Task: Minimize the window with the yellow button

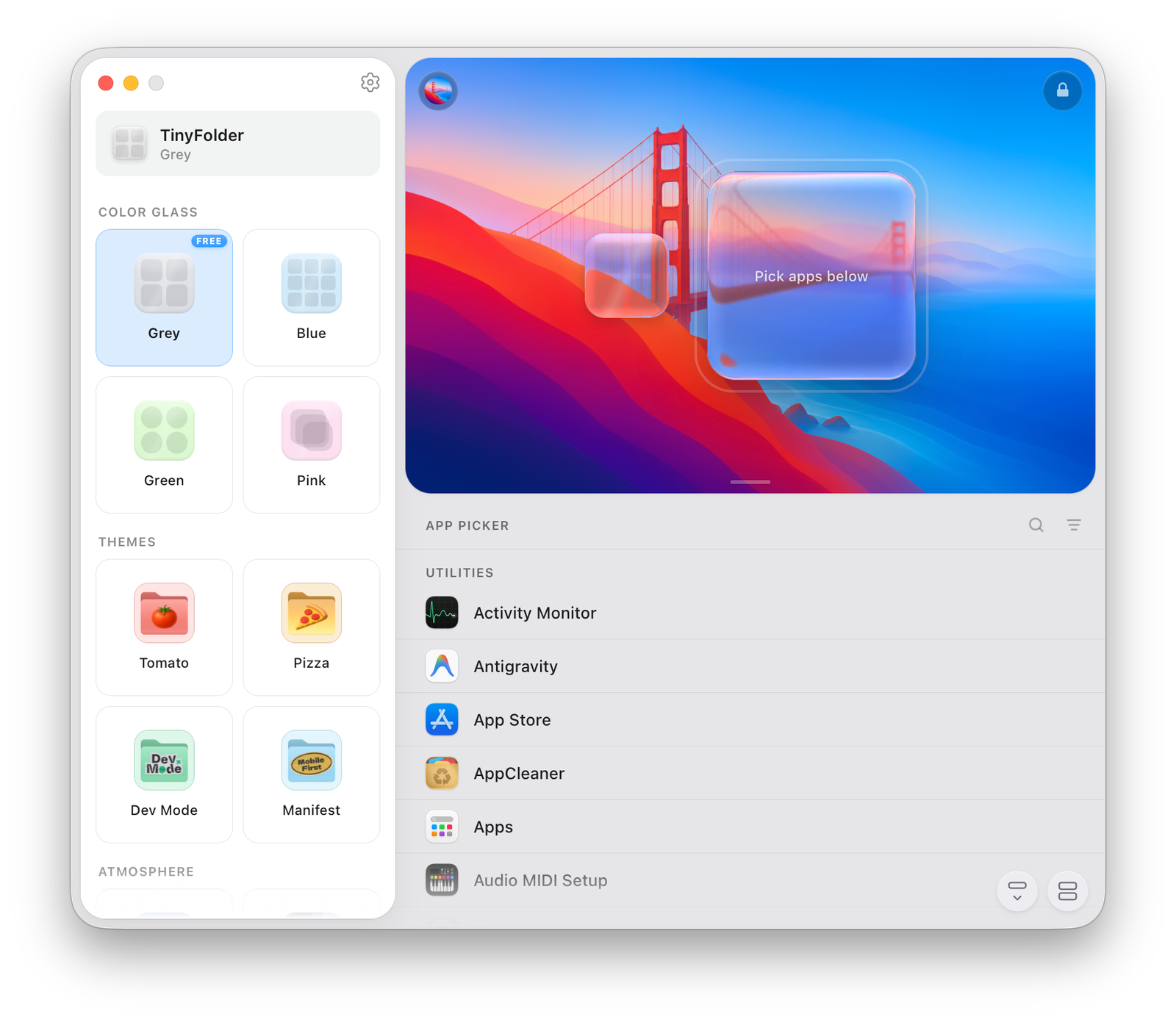Action: click(131, 83)
